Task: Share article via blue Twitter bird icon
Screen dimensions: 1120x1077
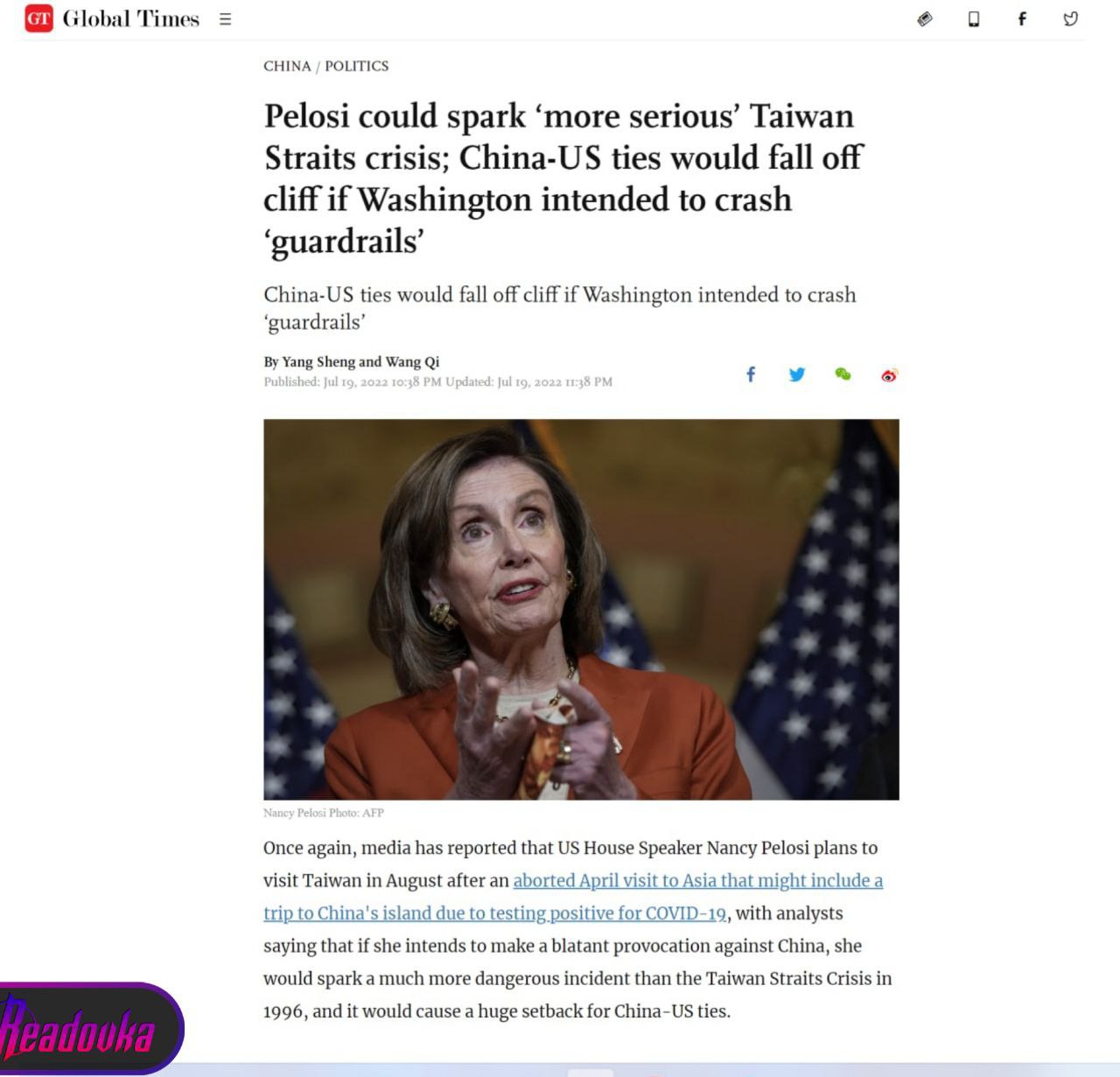Action: coord(796,374)
